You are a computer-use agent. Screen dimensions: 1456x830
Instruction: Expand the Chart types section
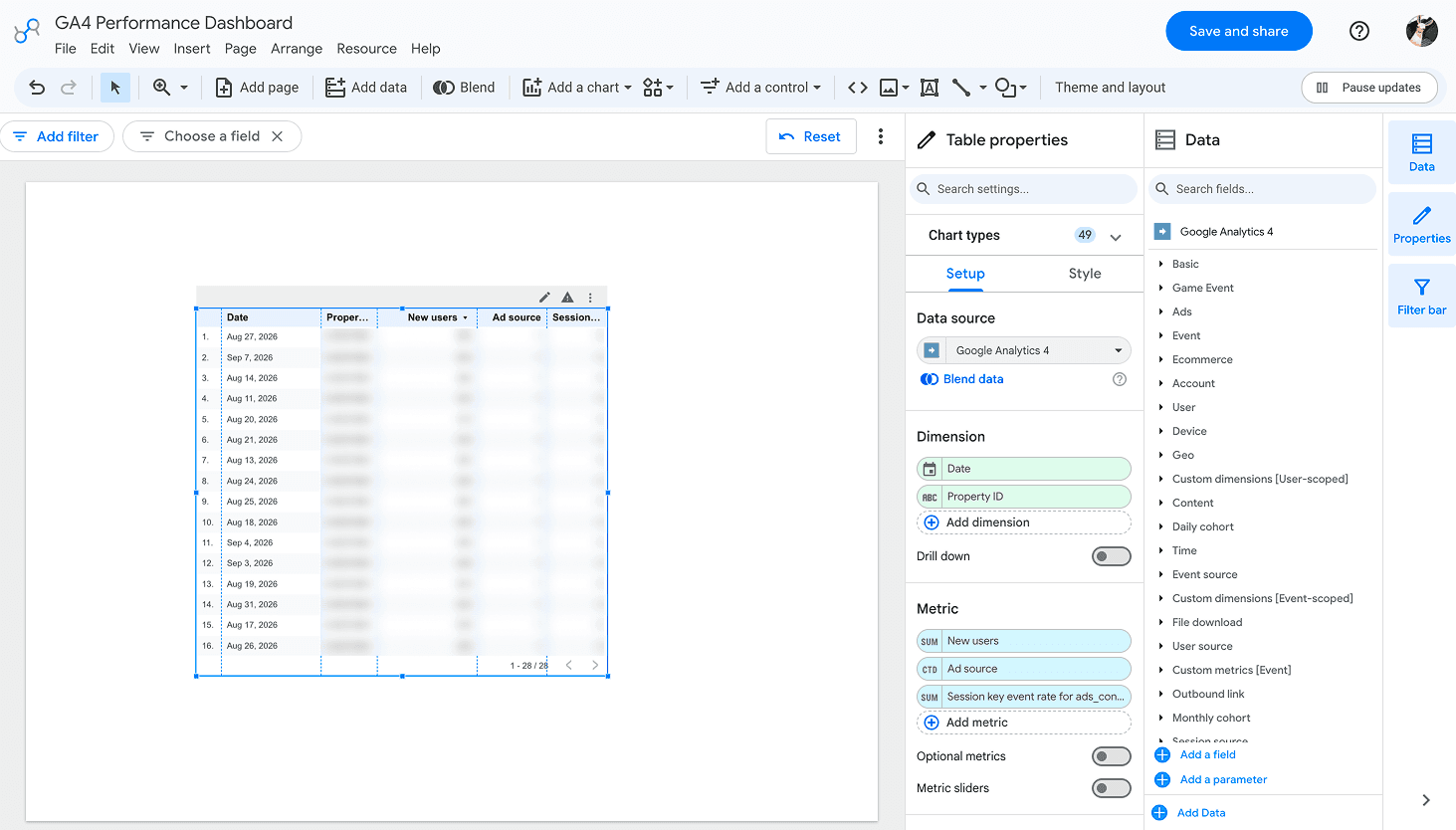tap(1116, 236)
